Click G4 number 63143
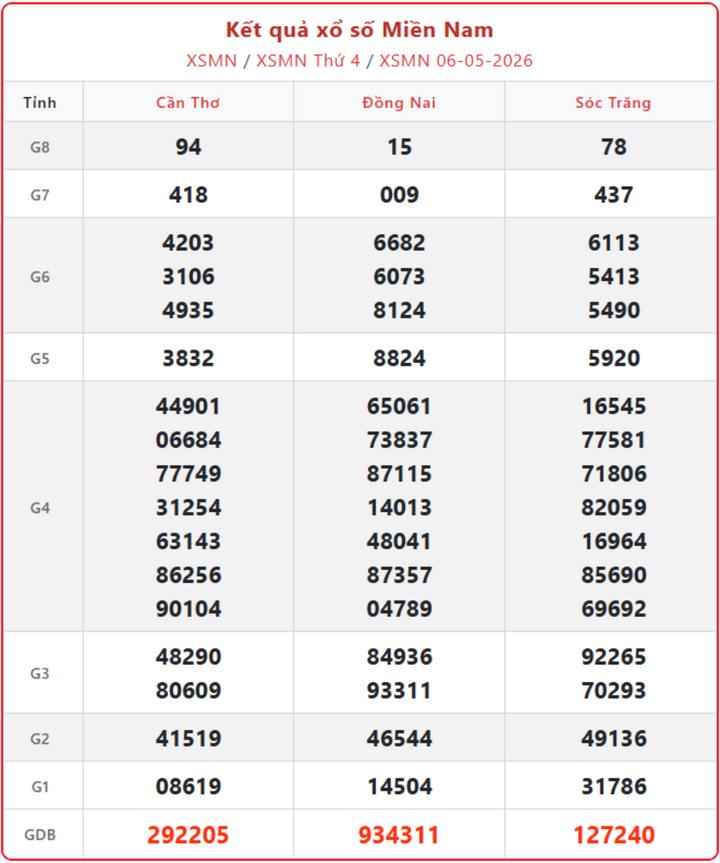Screen dimensions: 720x863 [188, 541]
